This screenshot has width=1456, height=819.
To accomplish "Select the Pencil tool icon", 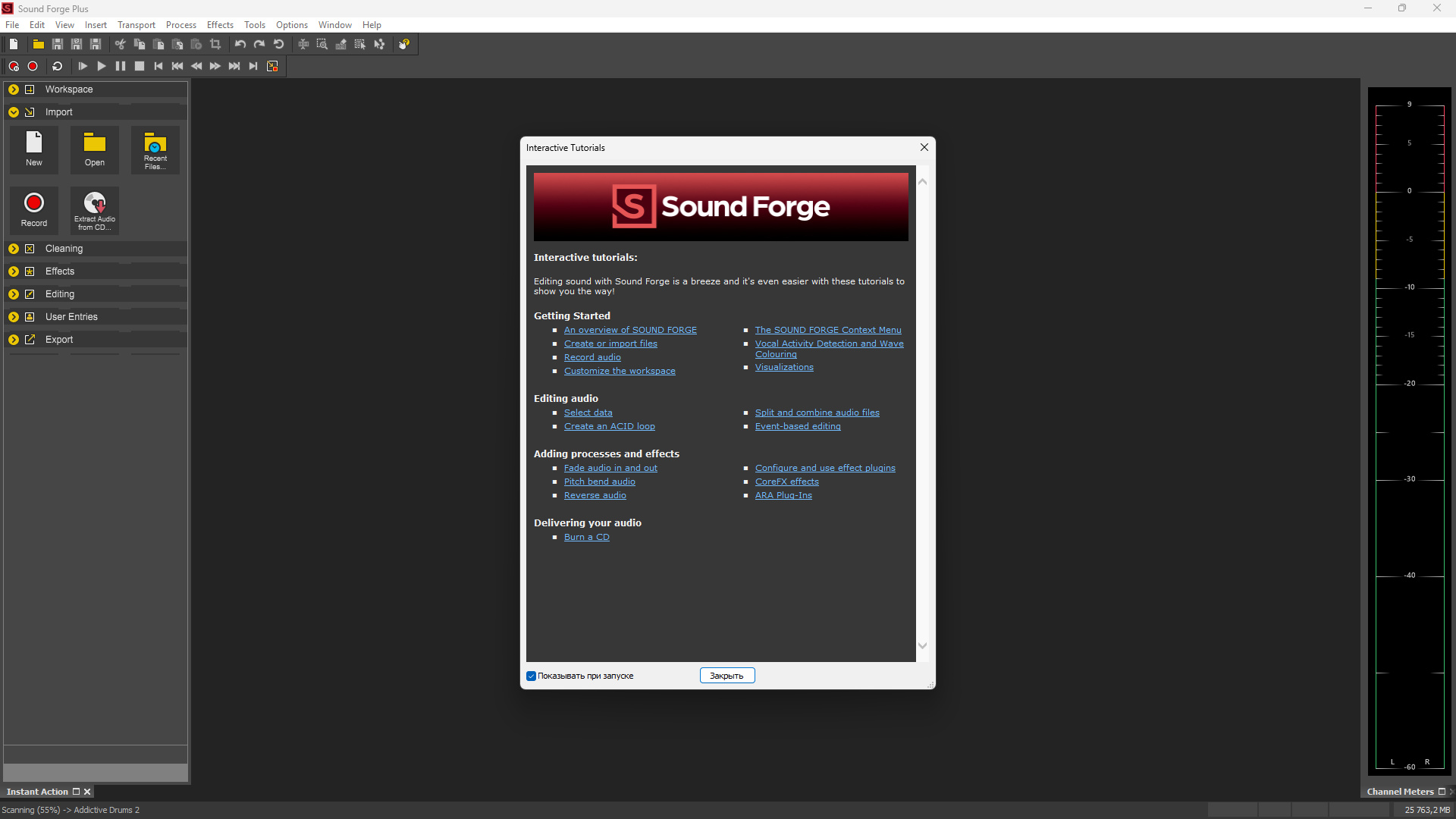I will [341, 44].
